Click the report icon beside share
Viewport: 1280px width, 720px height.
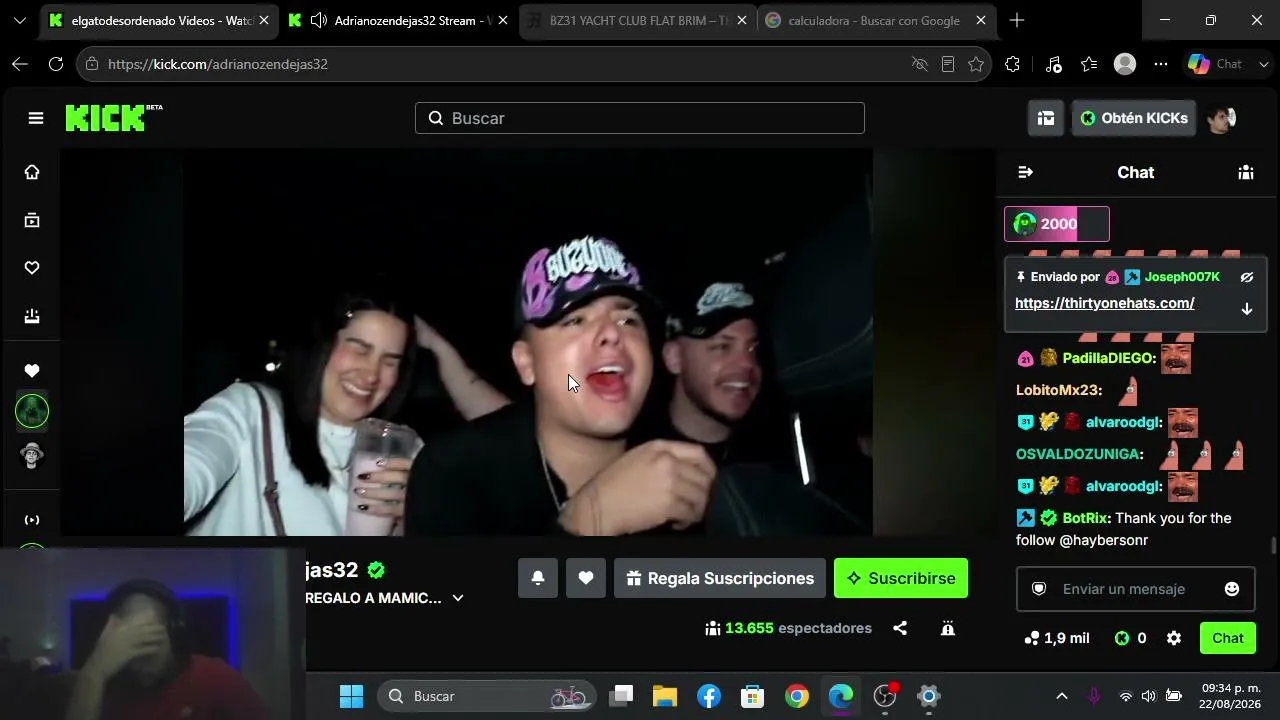[948, 628]
